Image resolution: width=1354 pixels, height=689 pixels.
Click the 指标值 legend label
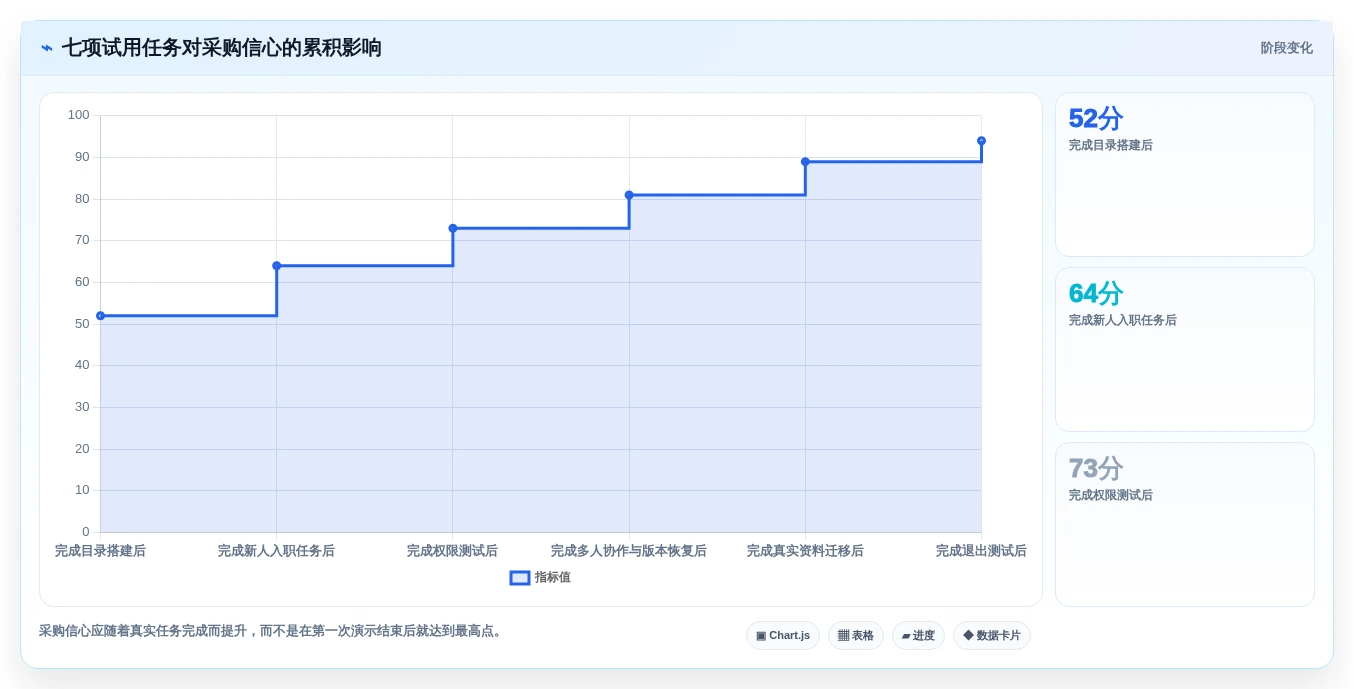552,578
